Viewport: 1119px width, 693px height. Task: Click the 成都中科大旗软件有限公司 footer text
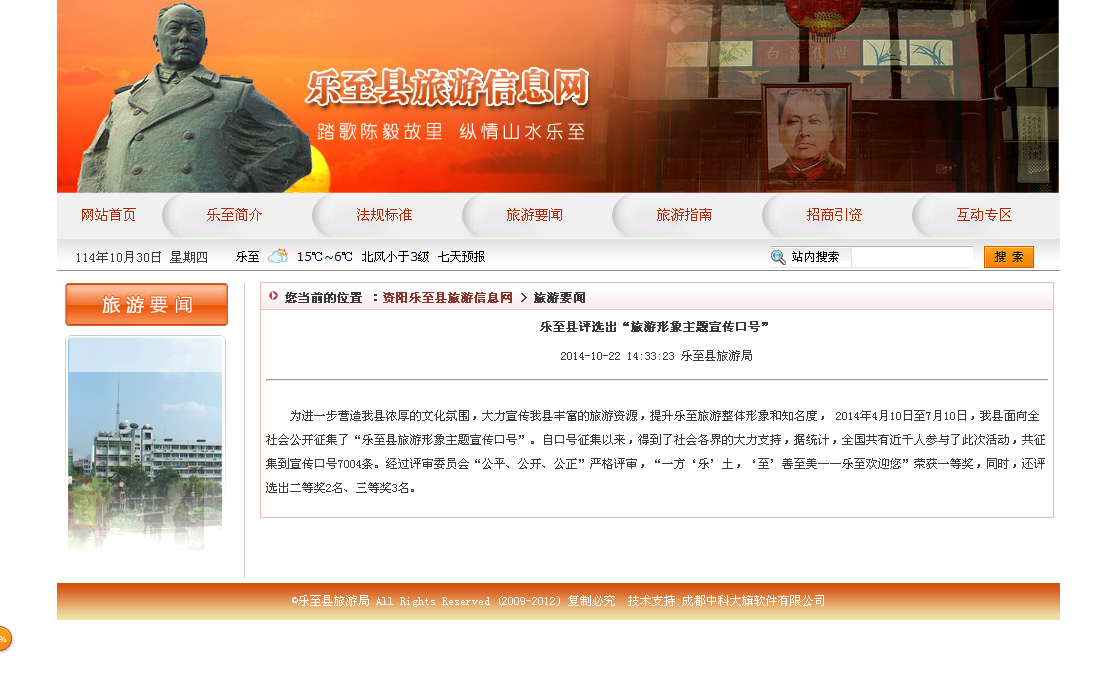[753, 601]
